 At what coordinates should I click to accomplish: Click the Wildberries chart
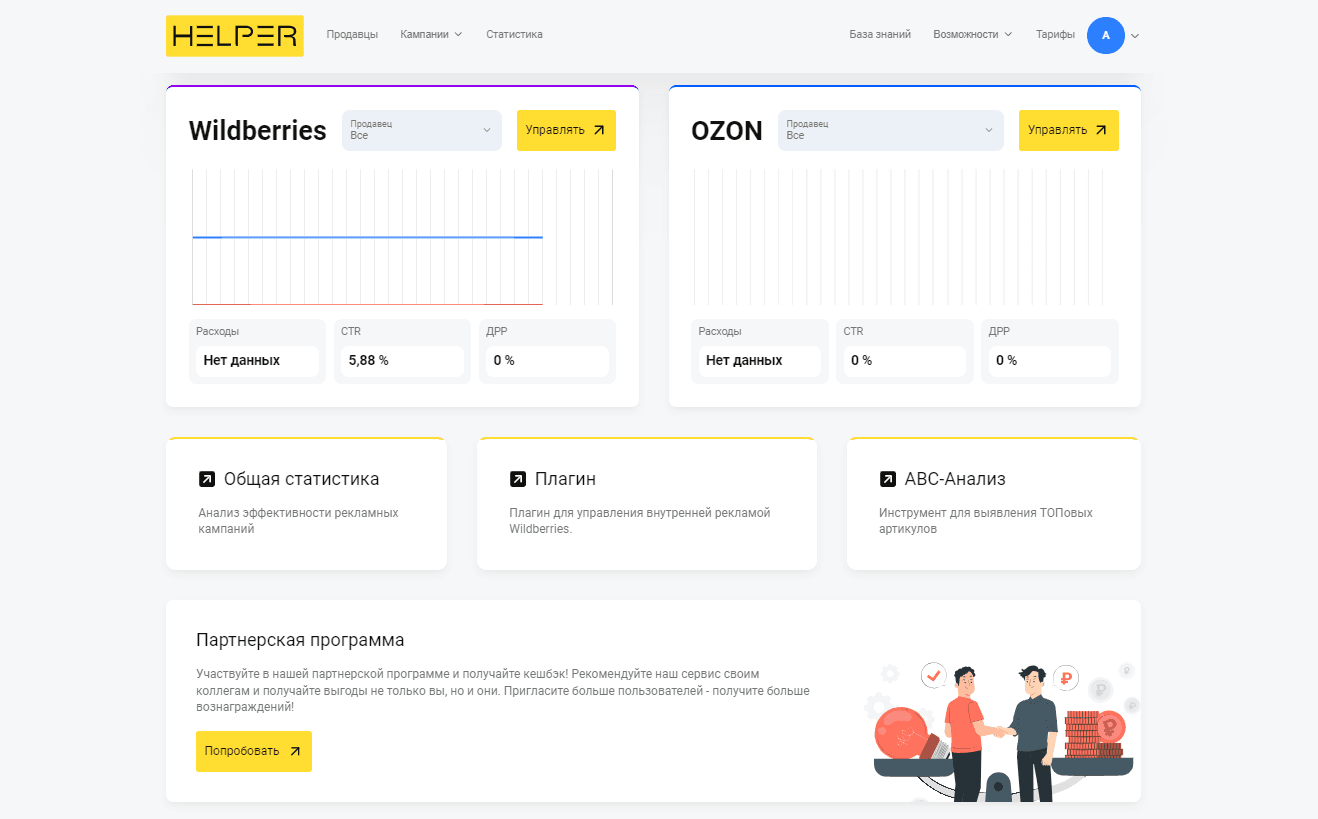[x=402, y=237]
